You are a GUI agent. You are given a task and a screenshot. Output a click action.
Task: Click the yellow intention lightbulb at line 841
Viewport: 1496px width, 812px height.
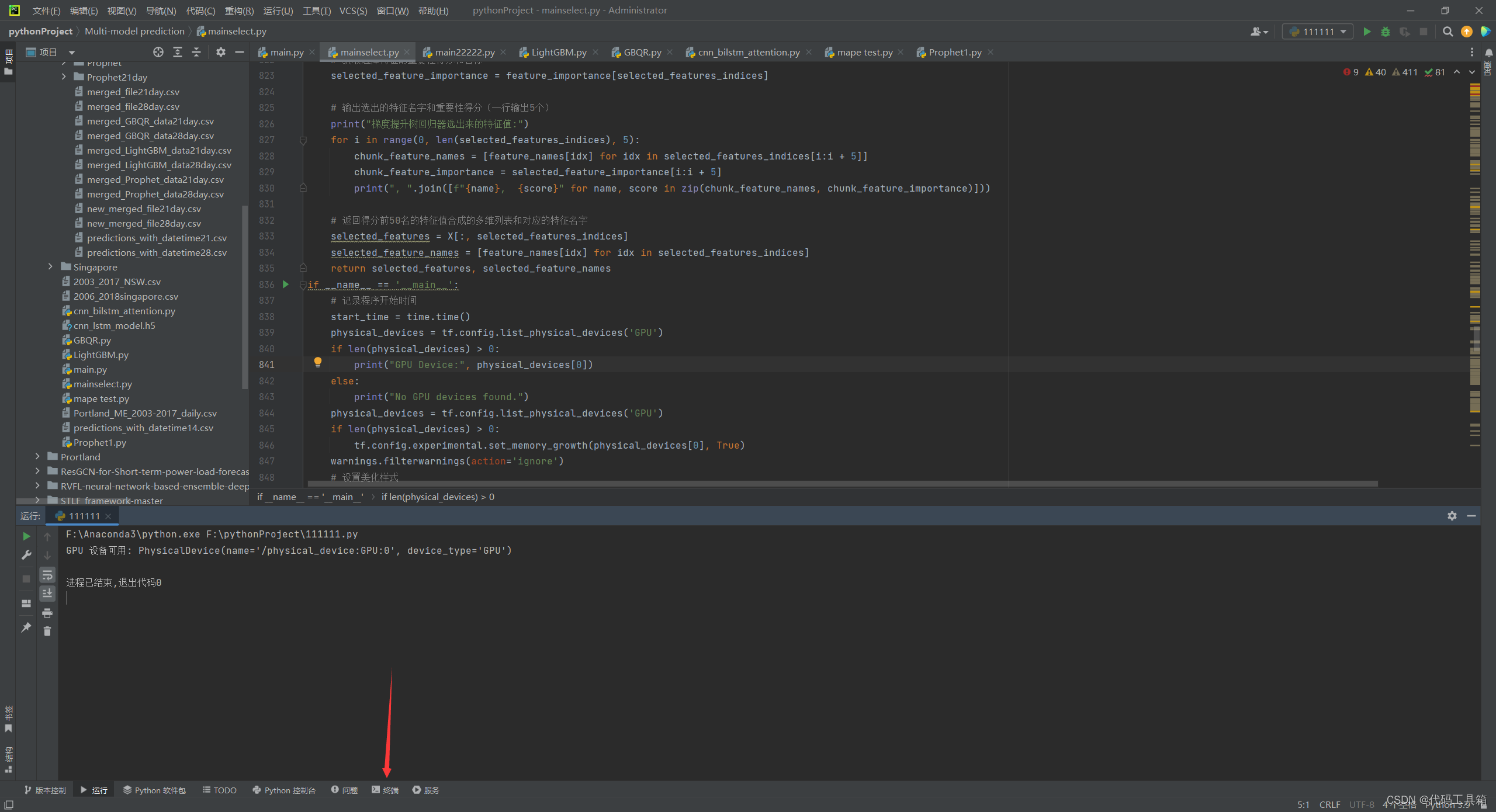318,362
